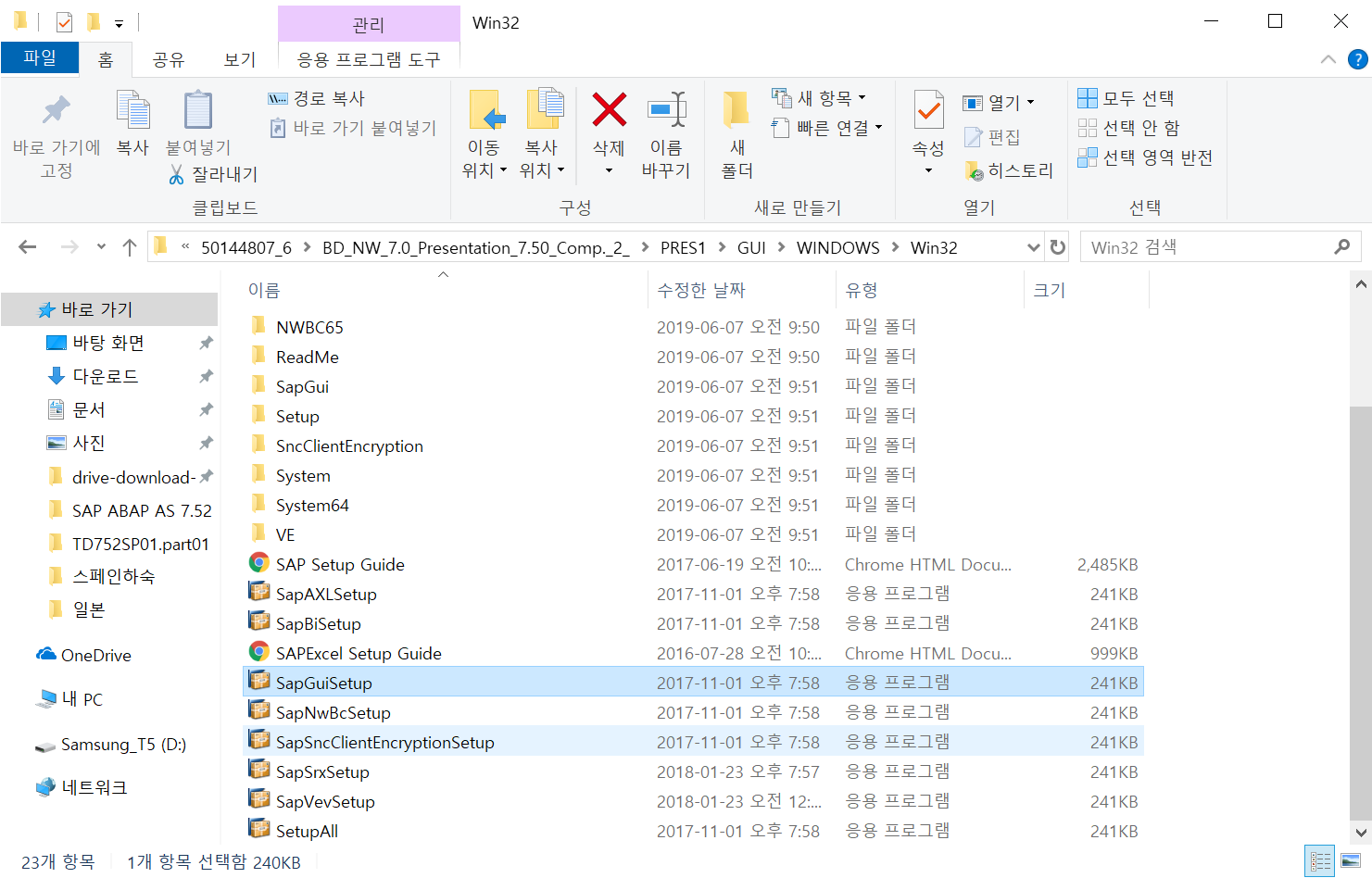1372x878 pixels.
Task: Collapse the ribbon with the chevron
Action: click(1328, 59)
